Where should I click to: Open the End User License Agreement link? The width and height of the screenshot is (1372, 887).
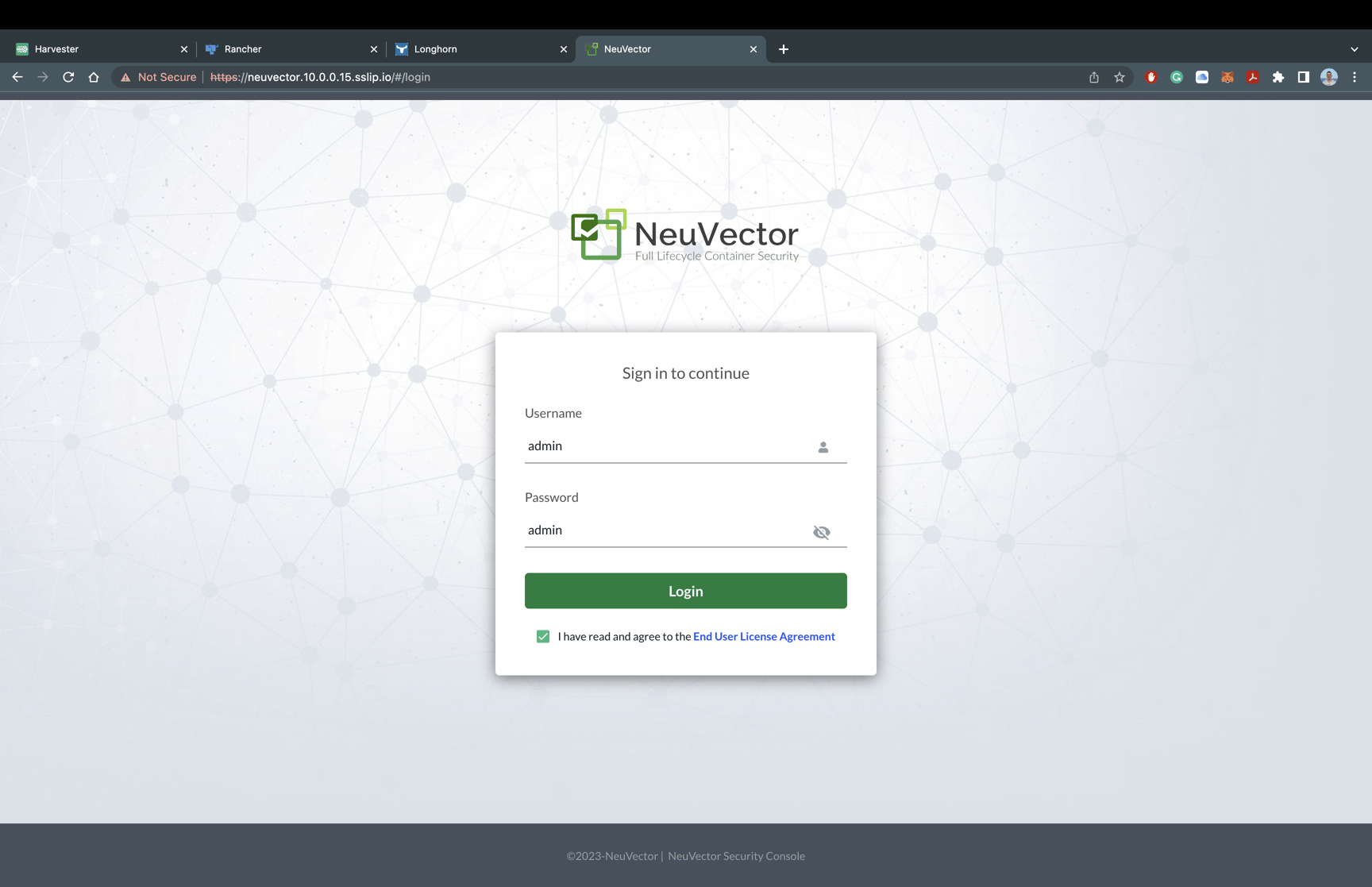[763, 636]
